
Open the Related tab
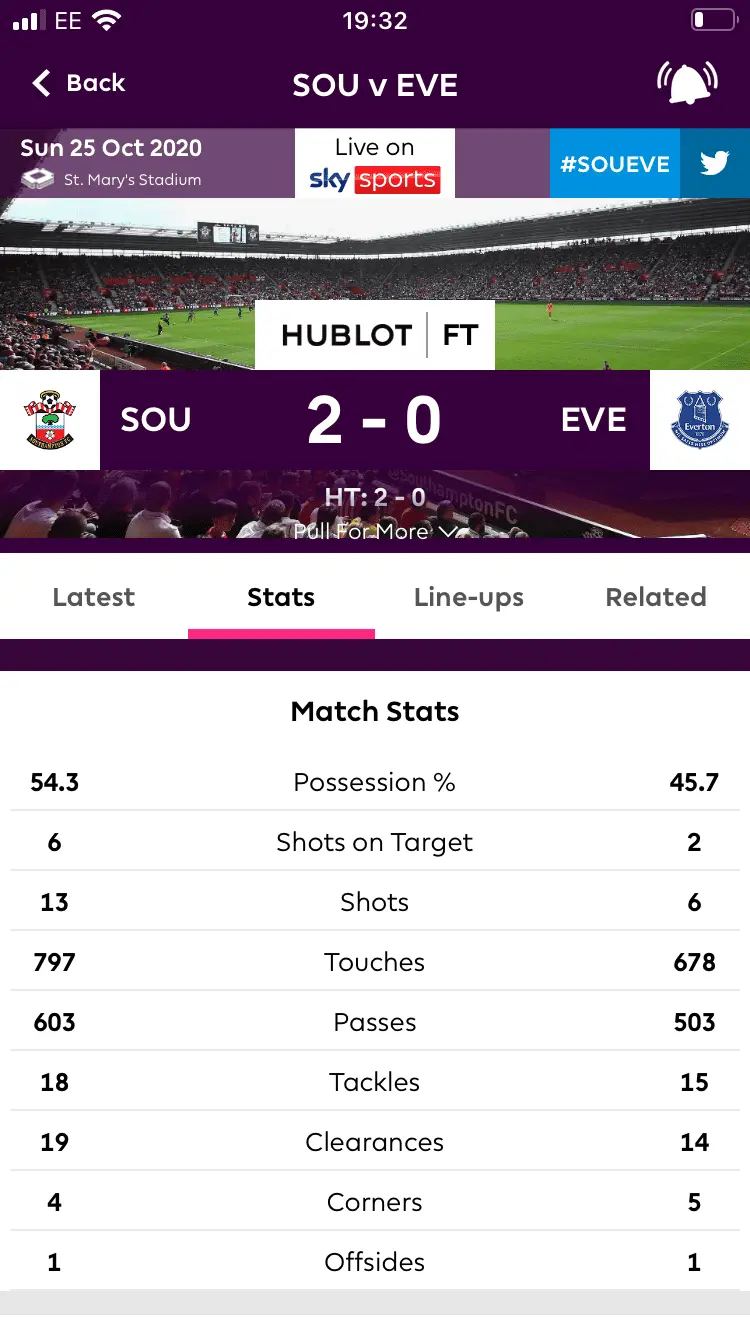pyautogui.click(x=656, y=597)
